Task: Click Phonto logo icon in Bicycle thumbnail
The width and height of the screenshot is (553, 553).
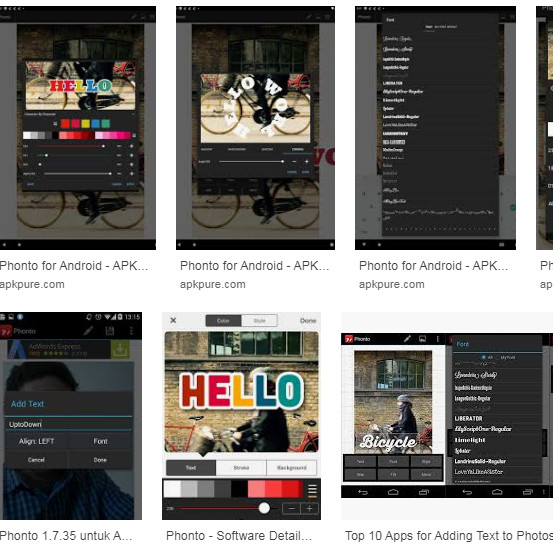Action: [x=349, y=339]
